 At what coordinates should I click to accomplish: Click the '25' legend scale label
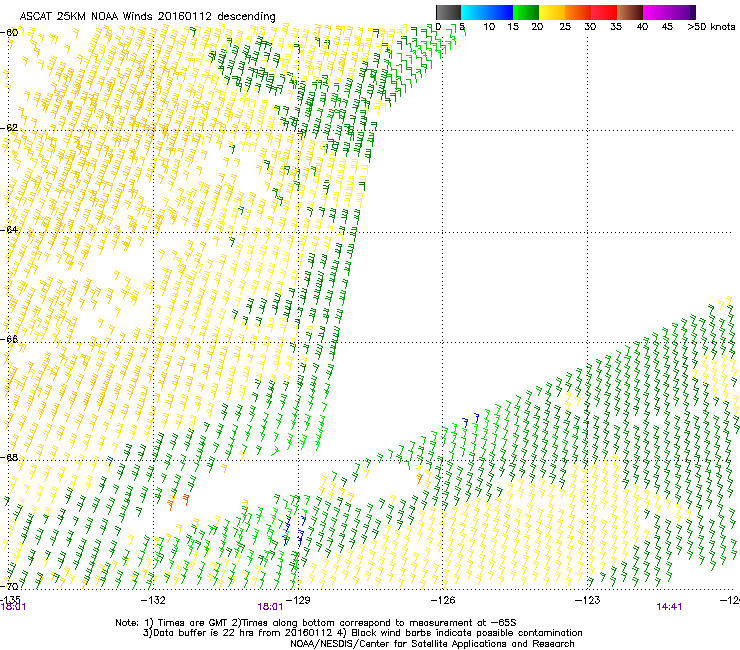[x=565, y=27]
